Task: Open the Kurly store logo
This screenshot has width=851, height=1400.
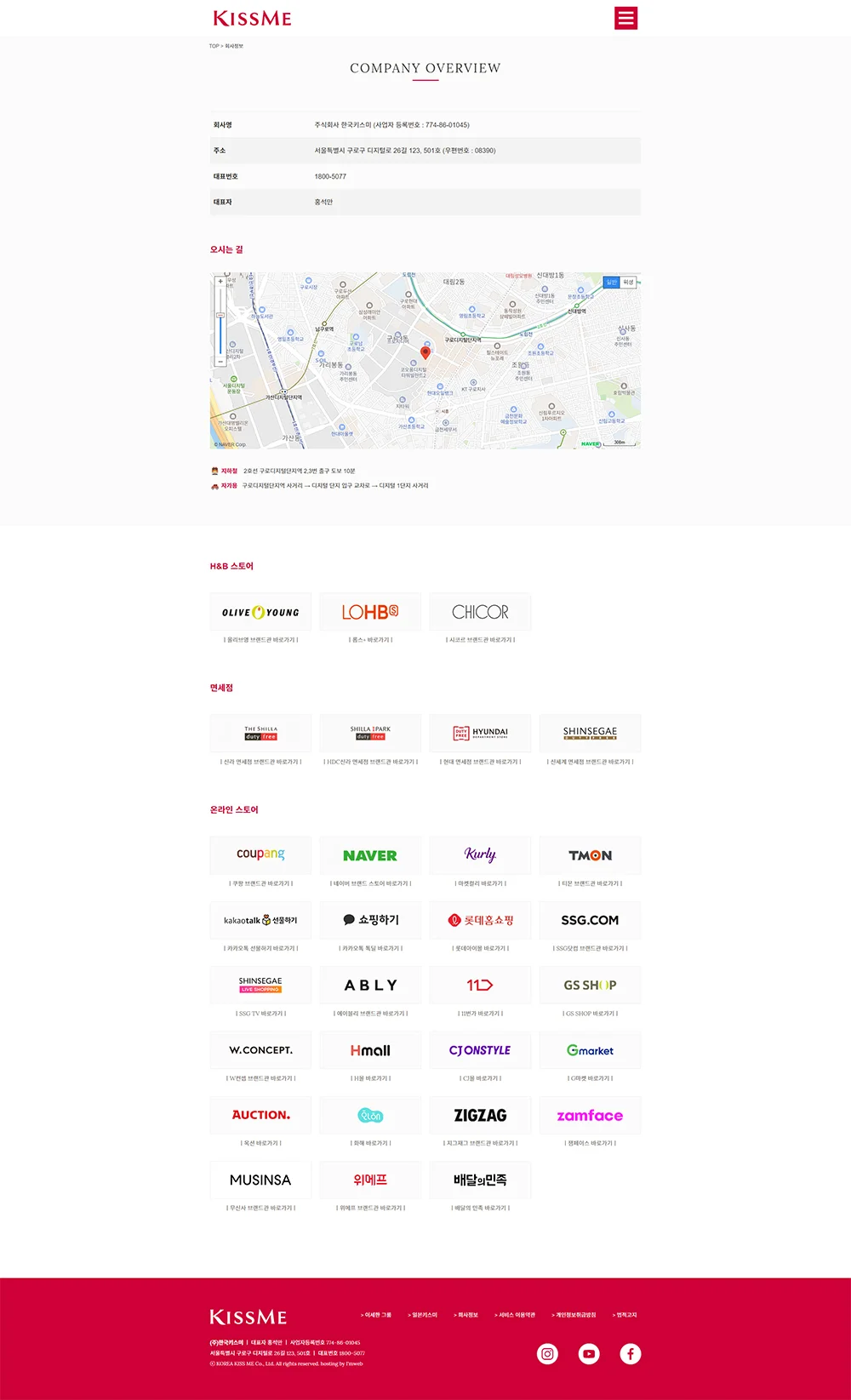Action: (x=480, y=854)
